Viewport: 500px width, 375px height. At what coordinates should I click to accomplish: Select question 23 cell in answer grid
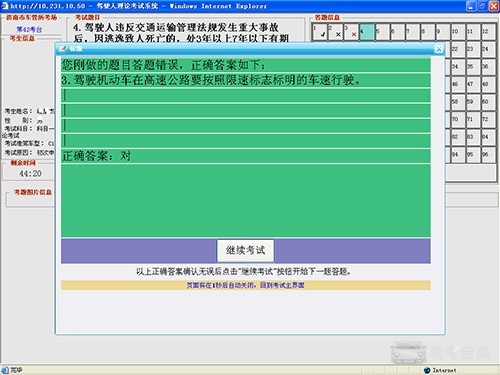click(474, 50)
